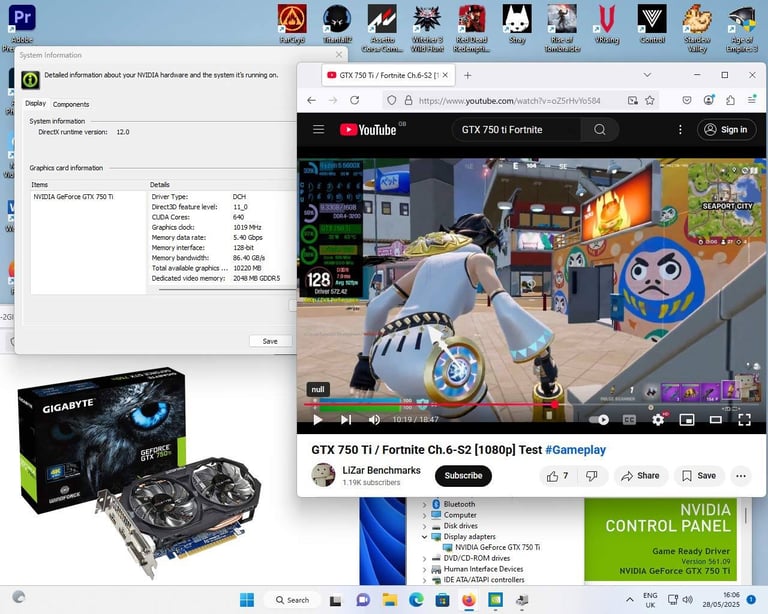
Task: Click the YouTube search input field
Action: coord(516,130)
